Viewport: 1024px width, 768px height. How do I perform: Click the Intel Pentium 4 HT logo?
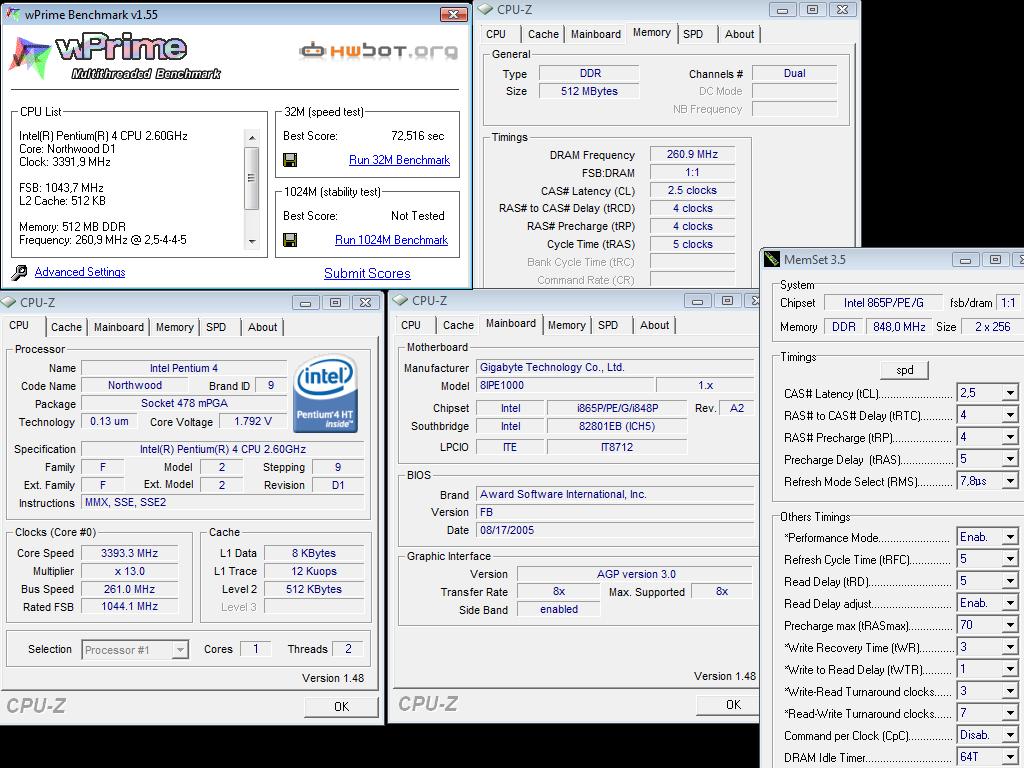pyautogui.click(x=325, y=394)
